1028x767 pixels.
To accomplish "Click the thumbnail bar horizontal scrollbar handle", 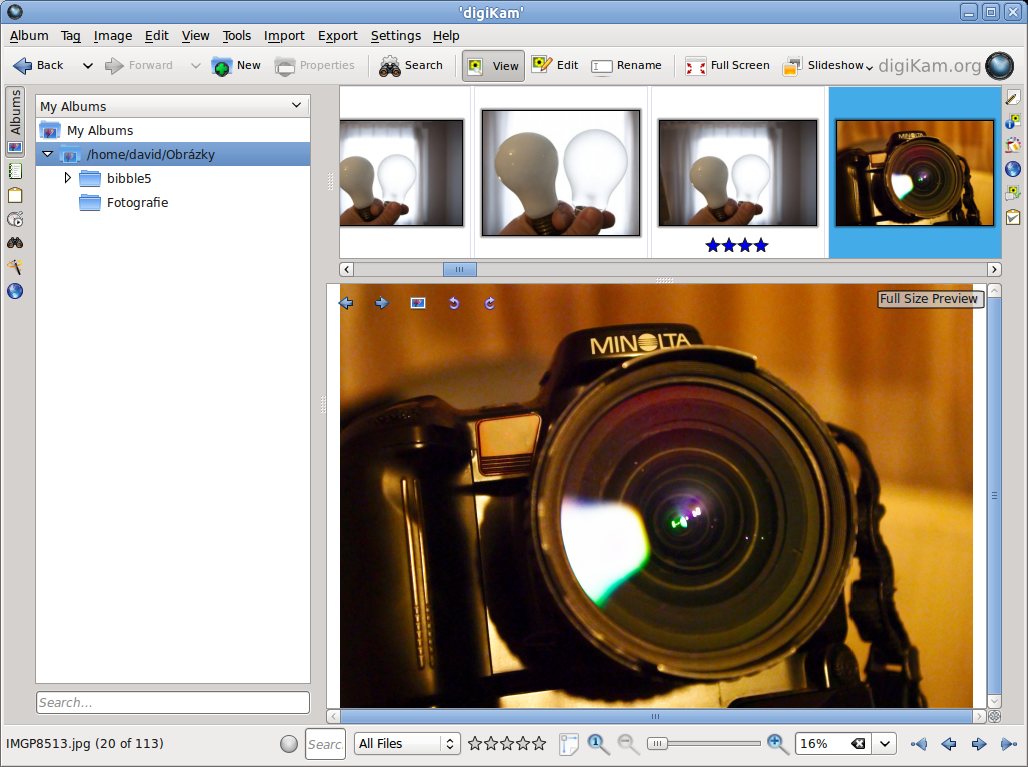I will (x=460, y=269).
